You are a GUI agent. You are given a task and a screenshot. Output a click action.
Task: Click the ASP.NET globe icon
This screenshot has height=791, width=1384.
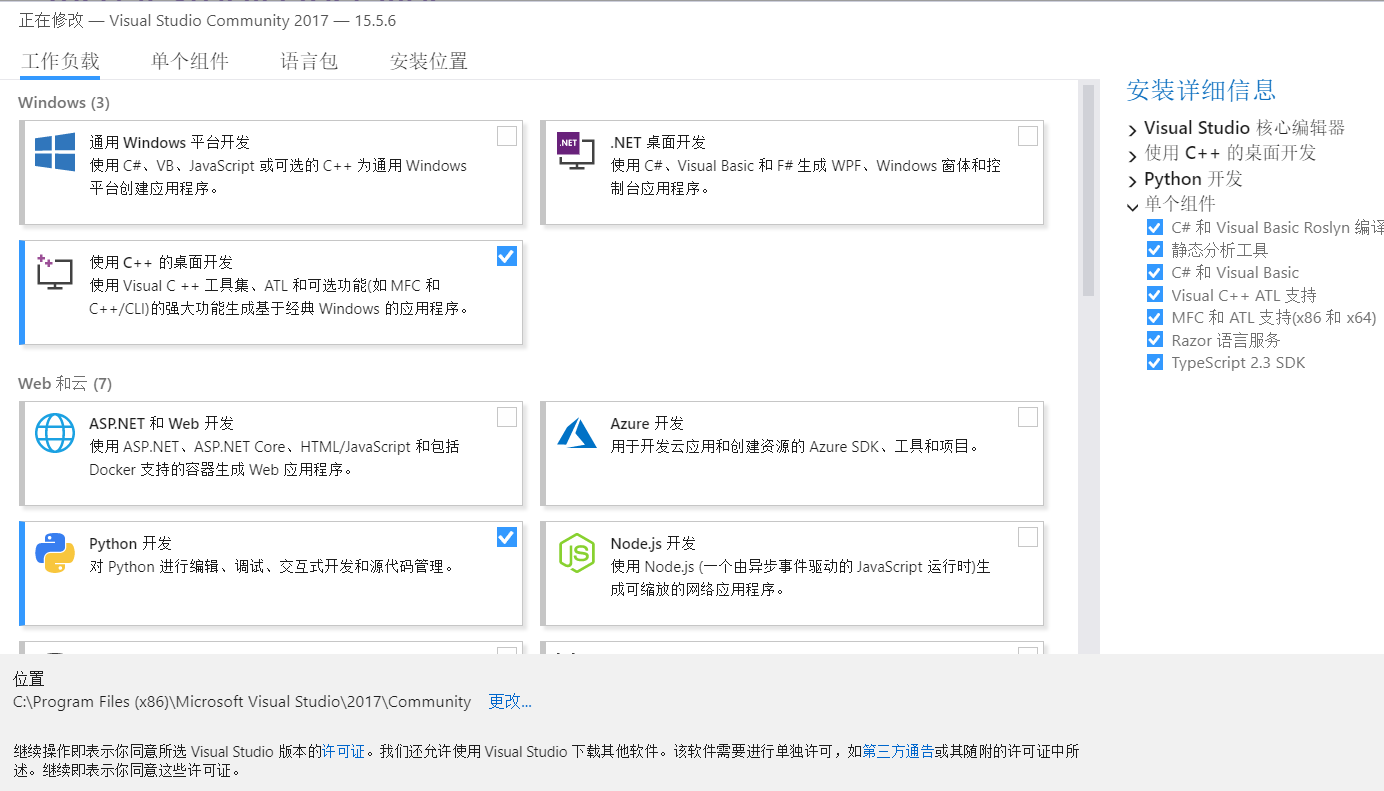(55, 433)
